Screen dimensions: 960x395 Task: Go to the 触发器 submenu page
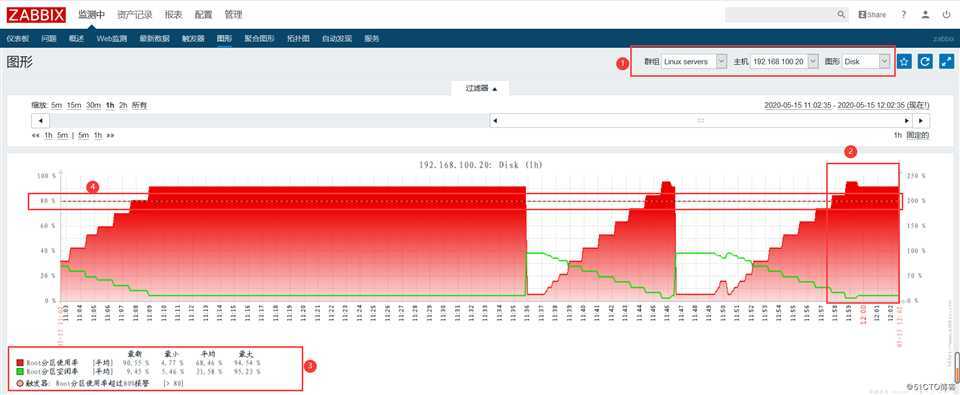(193, 39)
